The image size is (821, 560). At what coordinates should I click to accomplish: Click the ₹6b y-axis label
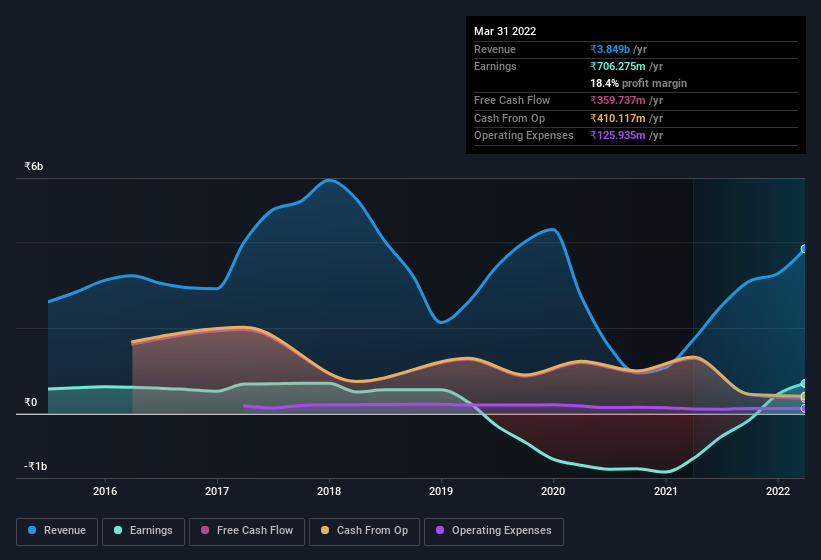34,166
